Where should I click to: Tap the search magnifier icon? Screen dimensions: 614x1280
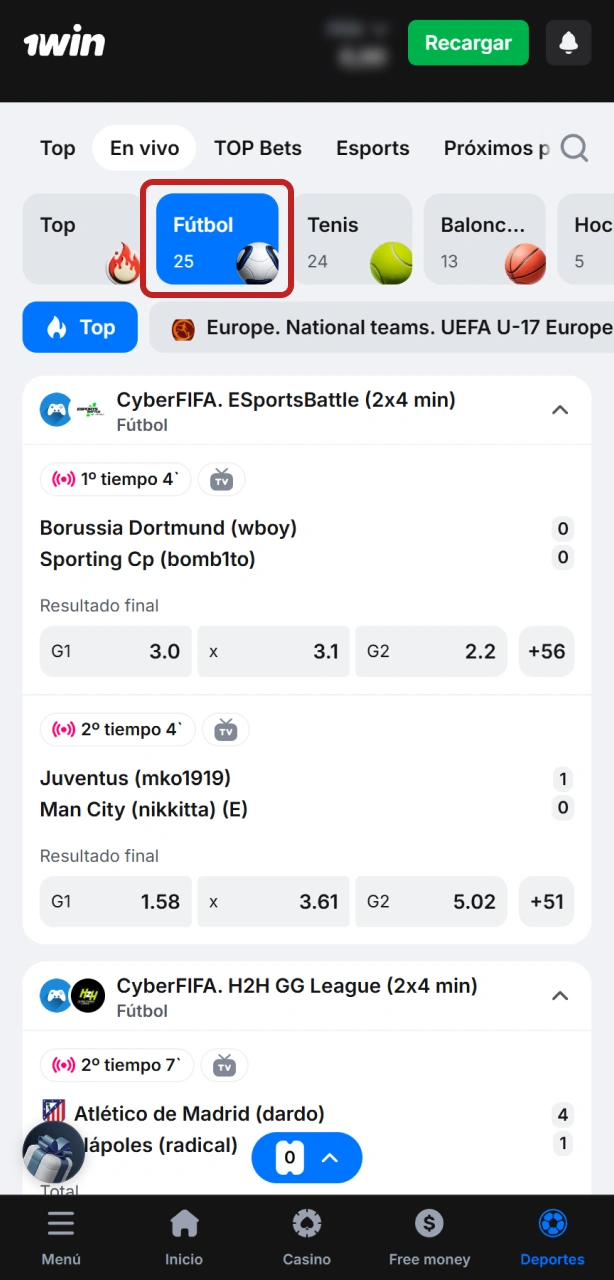[x=574, y=148]
